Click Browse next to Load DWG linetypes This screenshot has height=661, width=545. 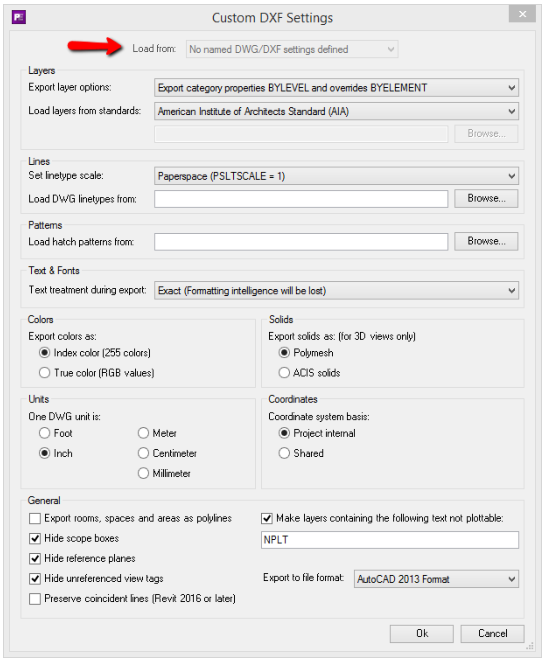pyautogui.click(x=486, y=199)
